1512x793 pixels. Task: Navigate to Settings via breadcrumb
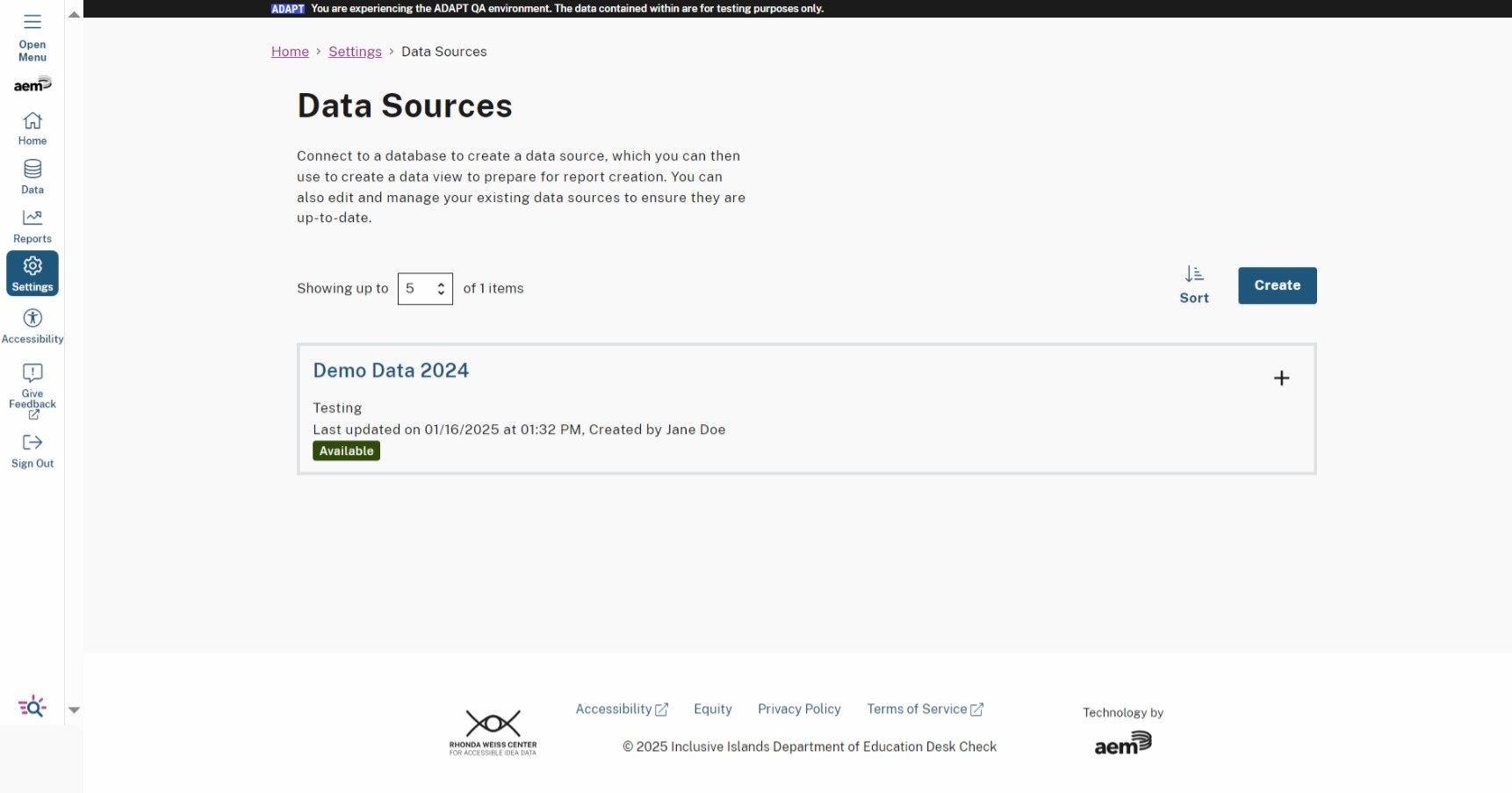(x=355, y=51)
